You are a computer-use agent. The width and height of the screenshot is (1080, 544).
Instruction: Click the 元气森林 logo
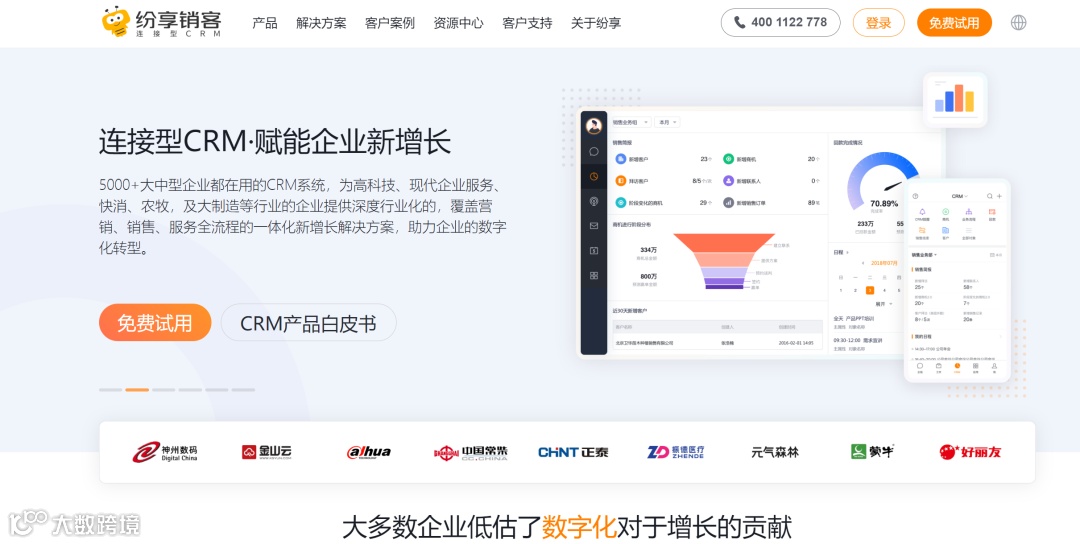pyautogui.click(x=775, y=452)
